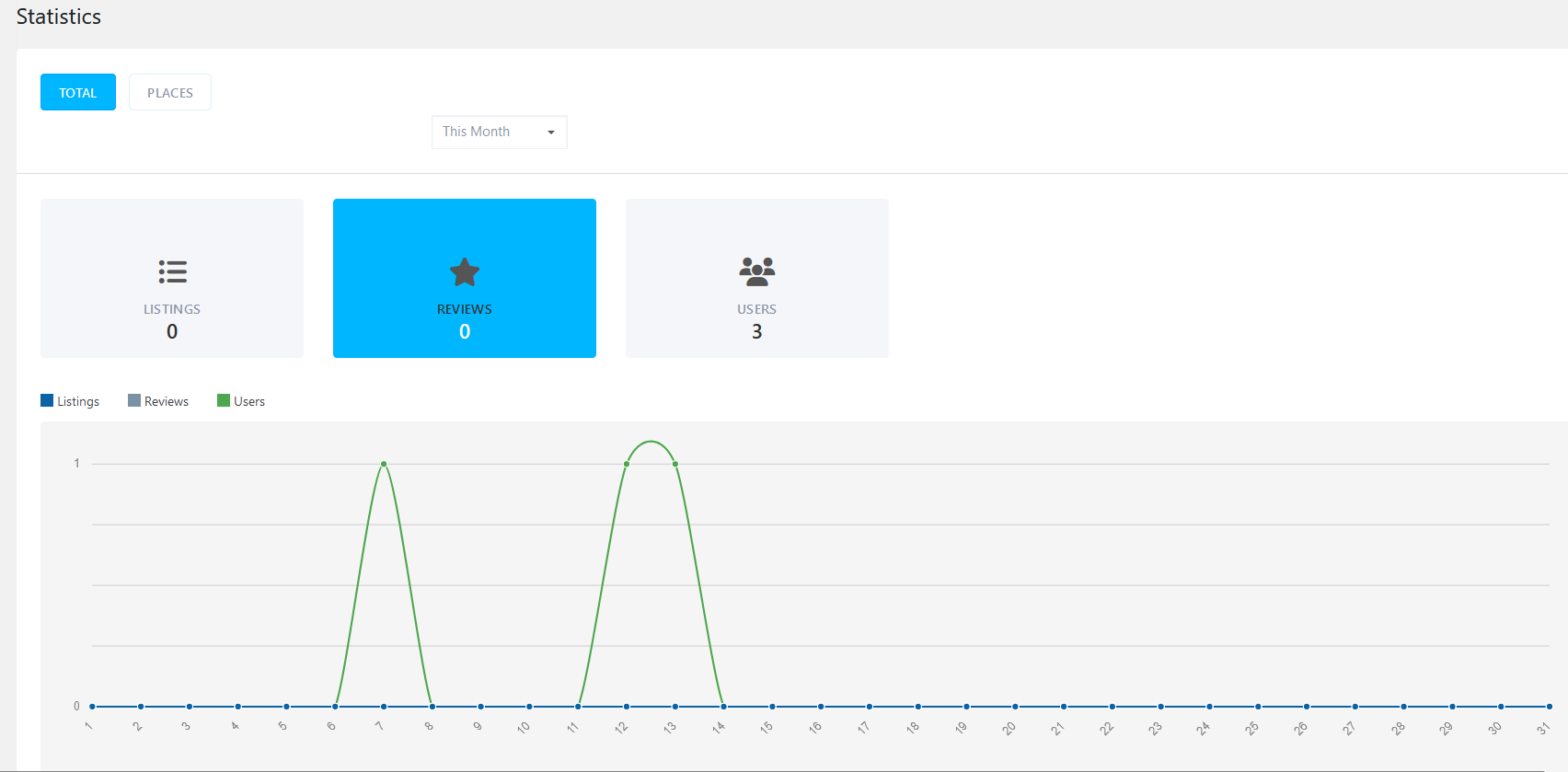
Task: Switch to the PLACES tab
Action: [170, 92]
